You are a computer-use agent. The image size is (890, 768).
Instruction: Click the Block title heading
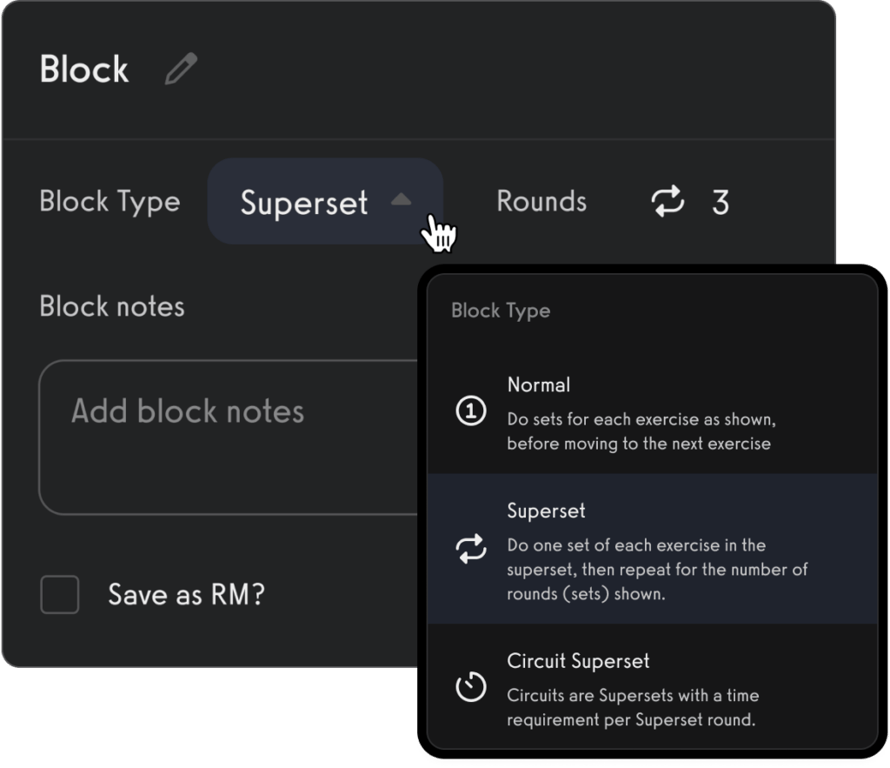84,70
